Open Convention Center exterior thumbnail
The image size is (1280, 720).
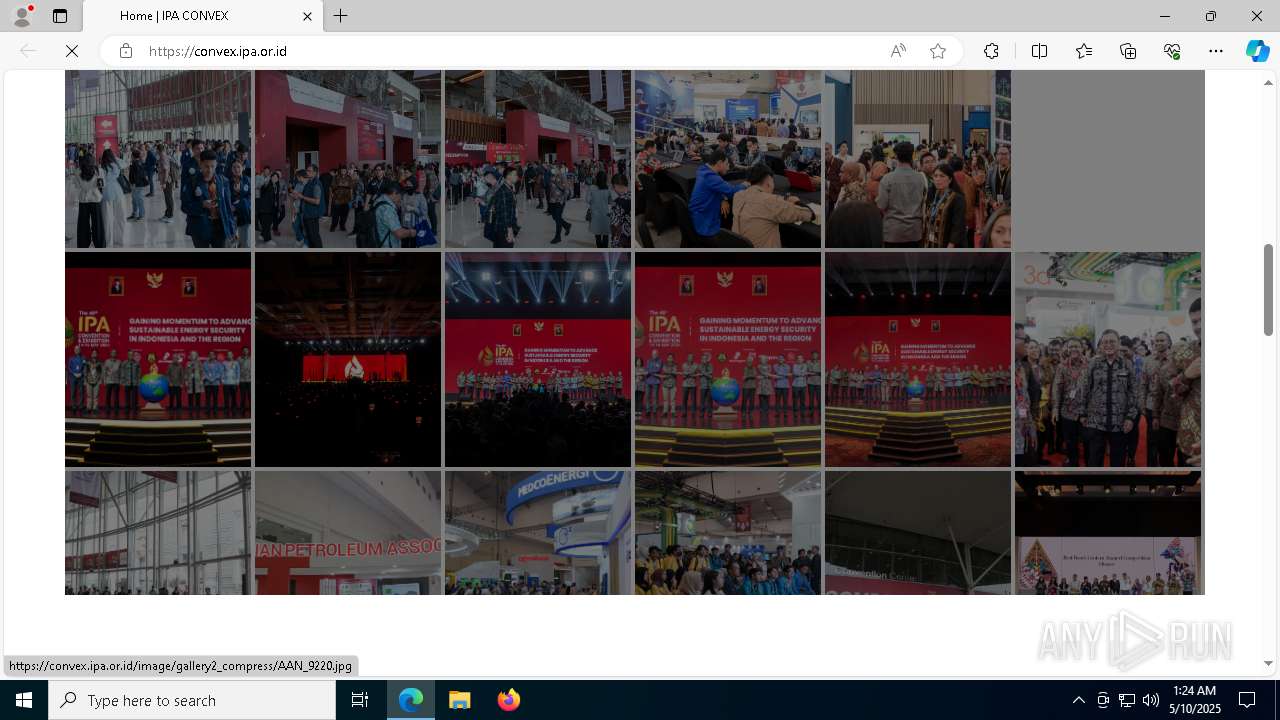[918, 533]
